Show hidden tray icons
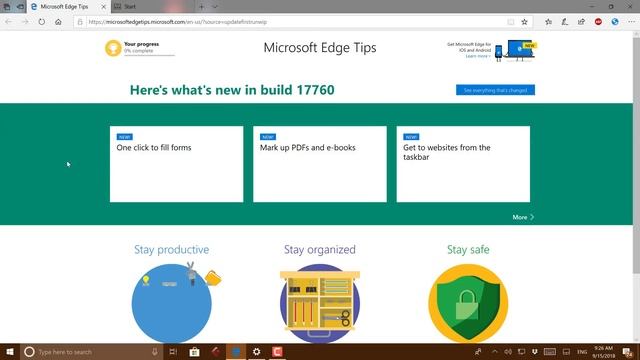 pos(495,351)
